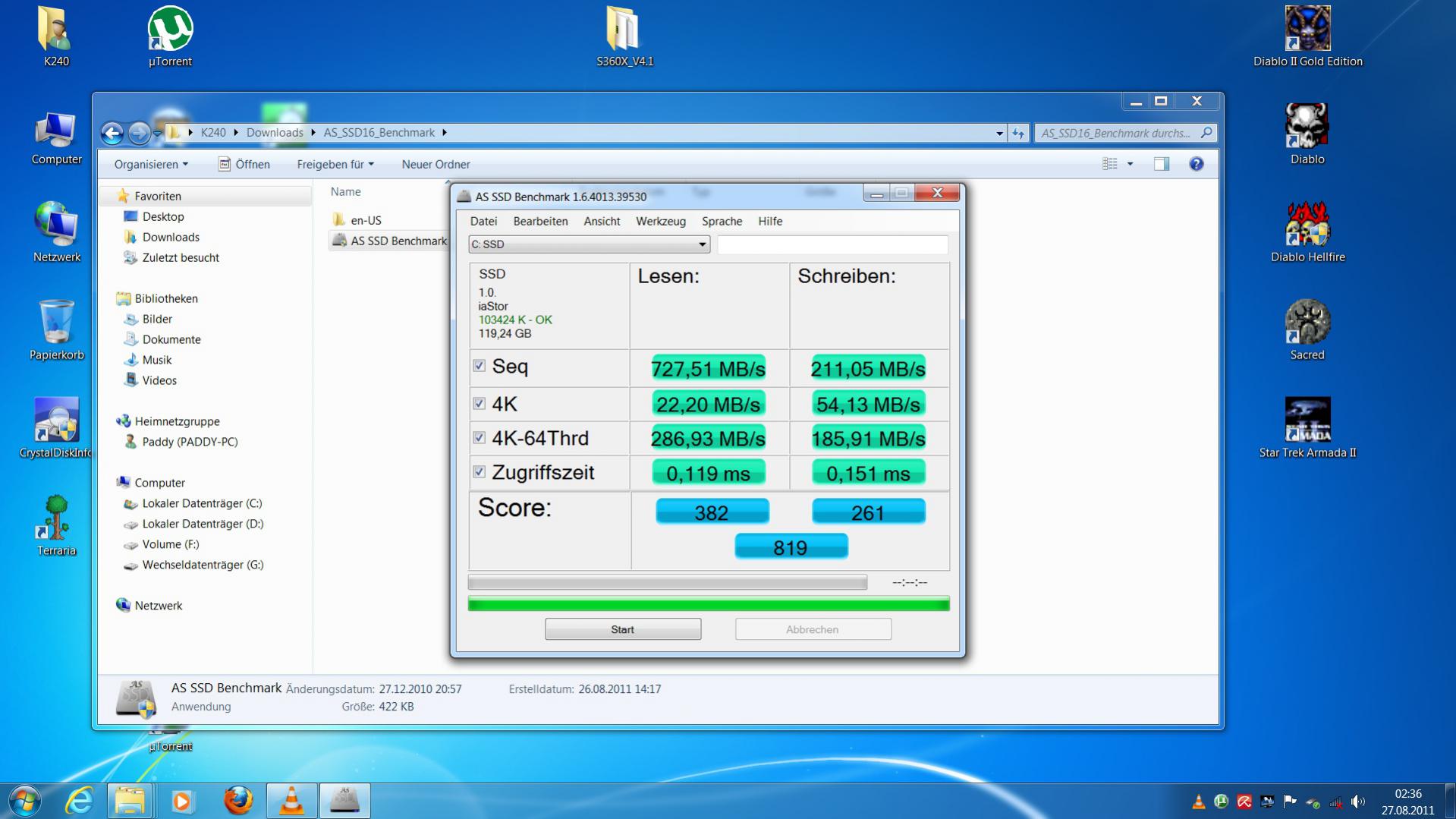The height and width of the screenshot is (819, 1456).
Task: Open the K240 desktop folder icon
Action: 55,36
